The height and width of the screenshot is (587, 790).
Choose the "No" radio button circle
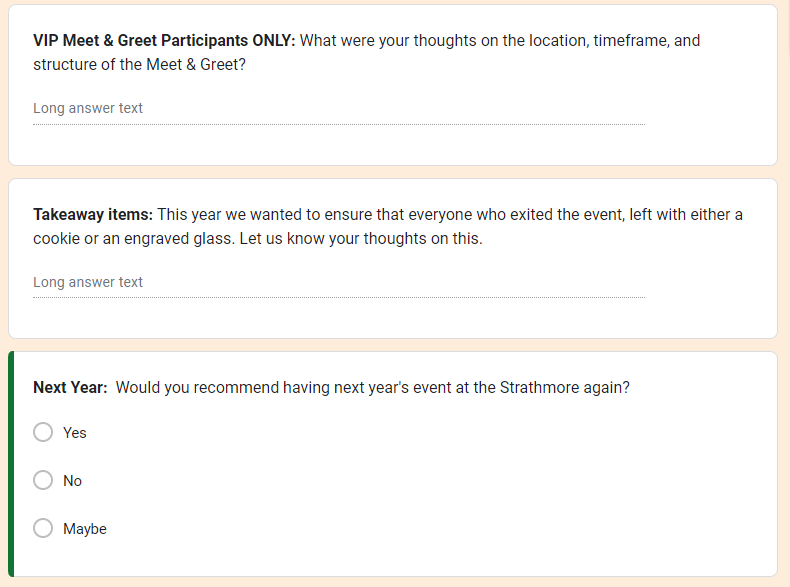[43, 480]
